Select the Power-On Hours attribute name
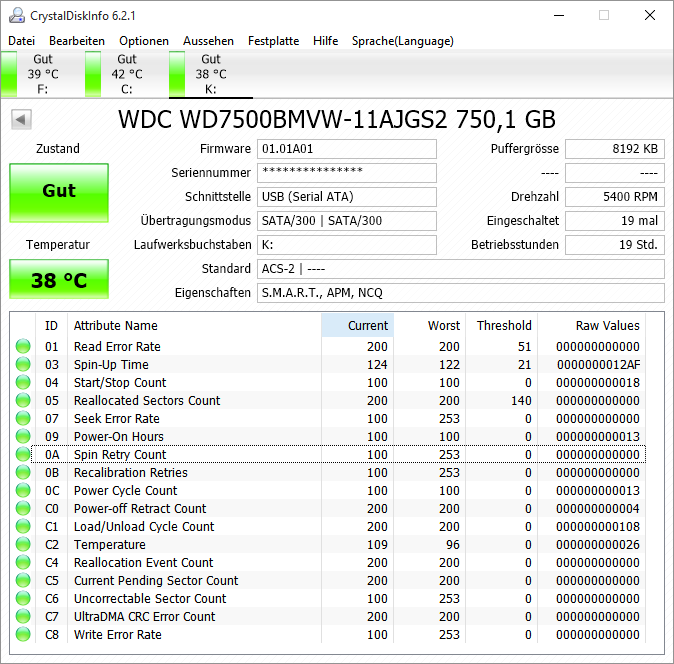The height and width of the screenshot is (664, 674). pyautogui.click(x=119, y=437)
